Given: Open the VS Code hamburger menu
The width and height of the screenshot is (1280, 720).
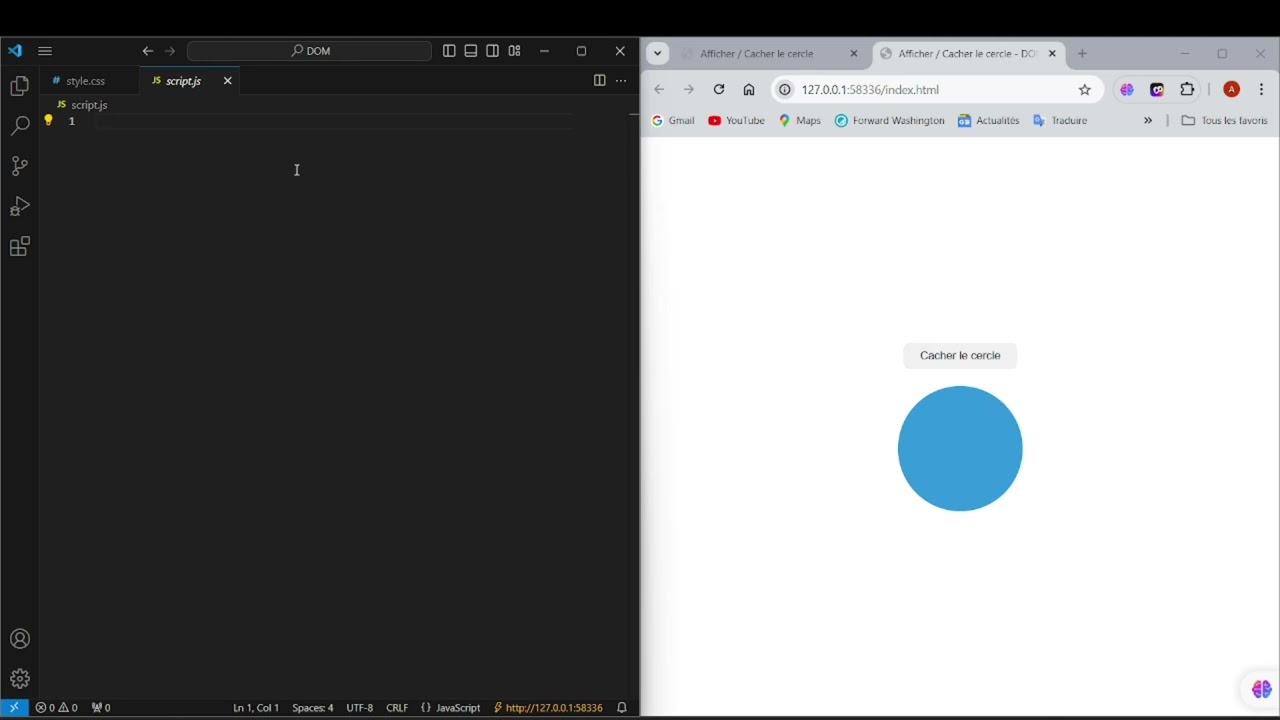Looking at the screenshot, I should tap(45, 51).
